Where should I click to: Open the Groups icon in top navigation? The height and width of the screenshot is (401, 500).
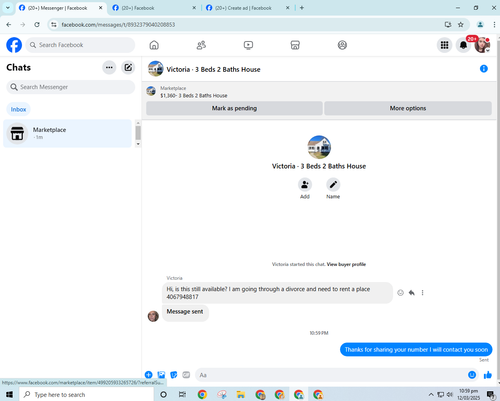coord(342,45)
